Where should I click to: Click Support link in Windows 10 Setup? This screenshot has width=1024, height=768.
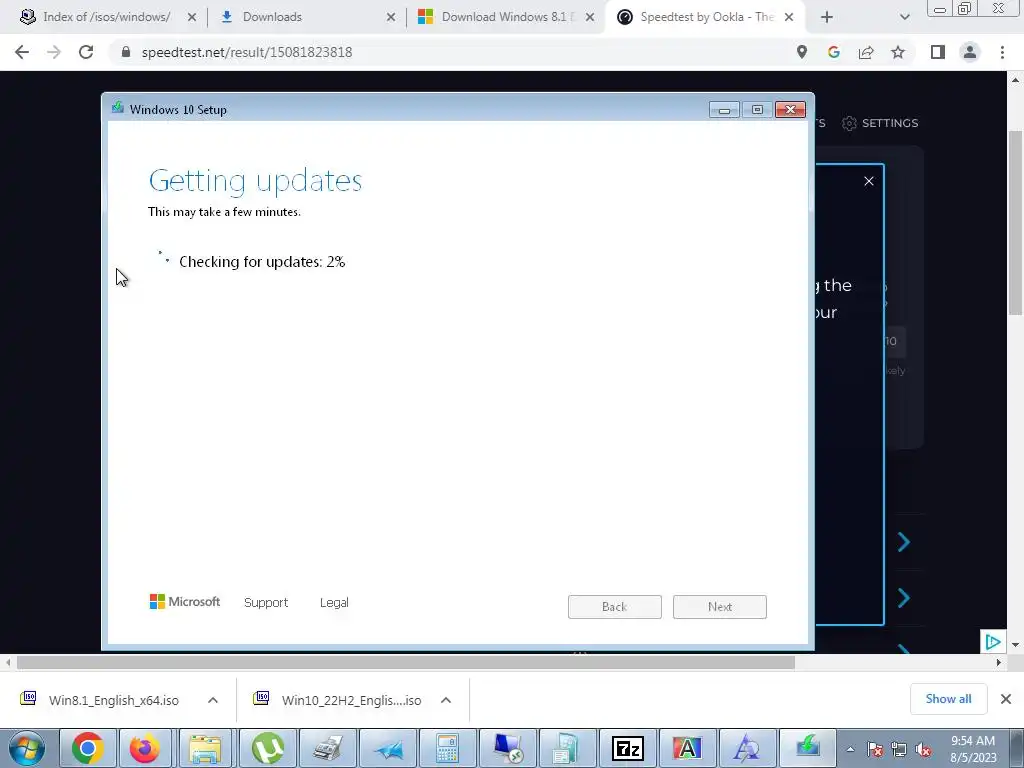266,603
